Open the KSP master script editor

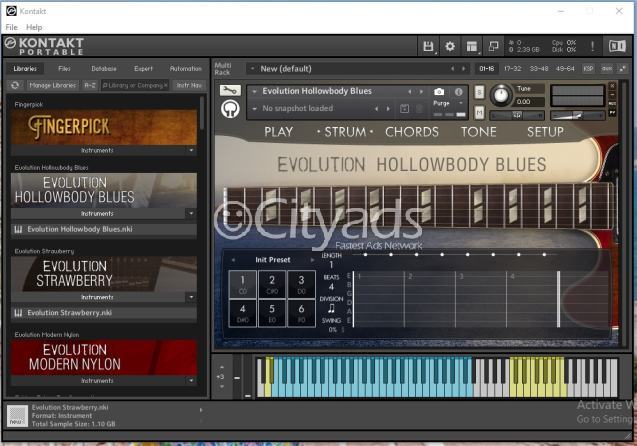pos(588,69)
